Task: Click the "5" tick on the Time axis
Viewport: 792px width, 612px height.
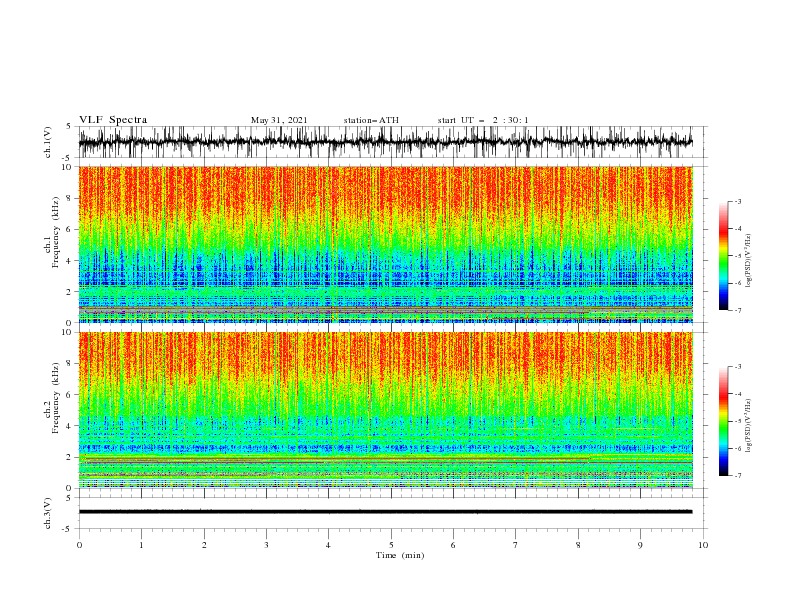Action: (x=391, y=545)
